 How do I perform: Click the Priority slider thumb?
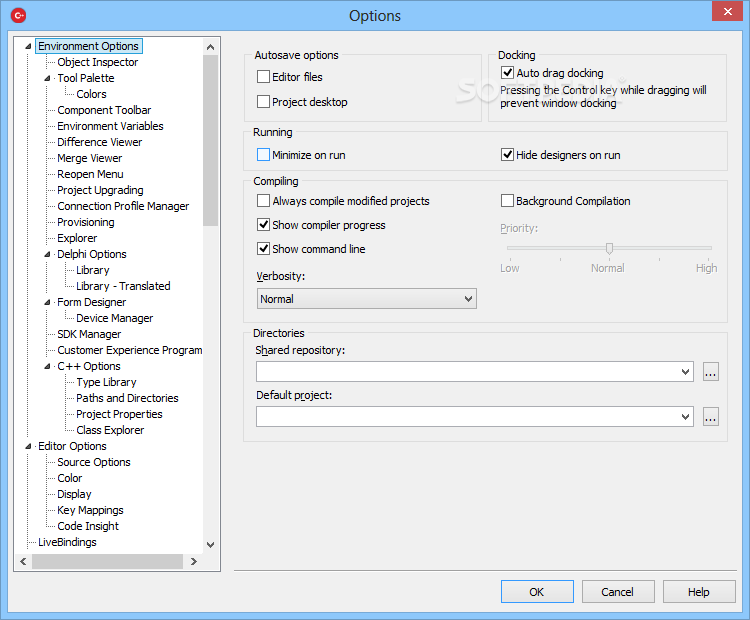(609, 248)
